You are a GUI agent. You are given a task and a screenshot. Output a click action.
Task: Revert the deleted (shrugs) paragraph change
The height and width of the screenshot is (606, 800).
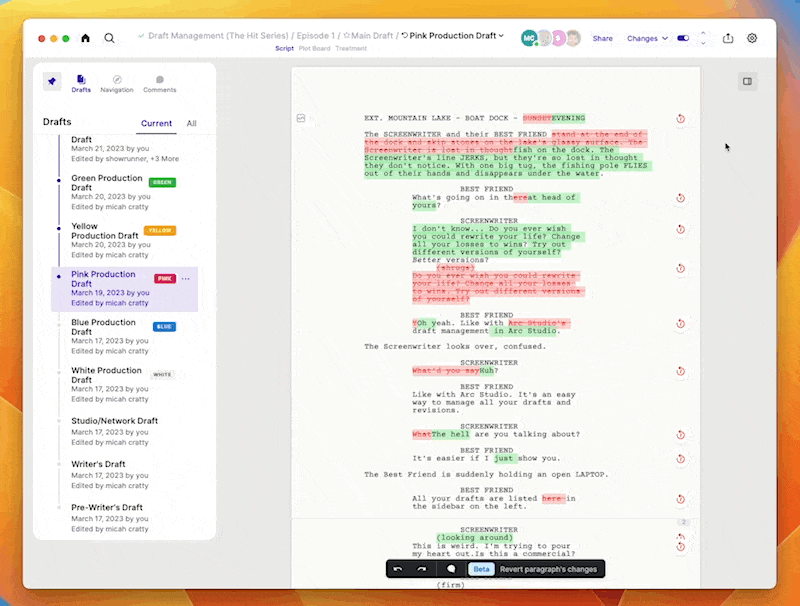[x=681, y=268]
